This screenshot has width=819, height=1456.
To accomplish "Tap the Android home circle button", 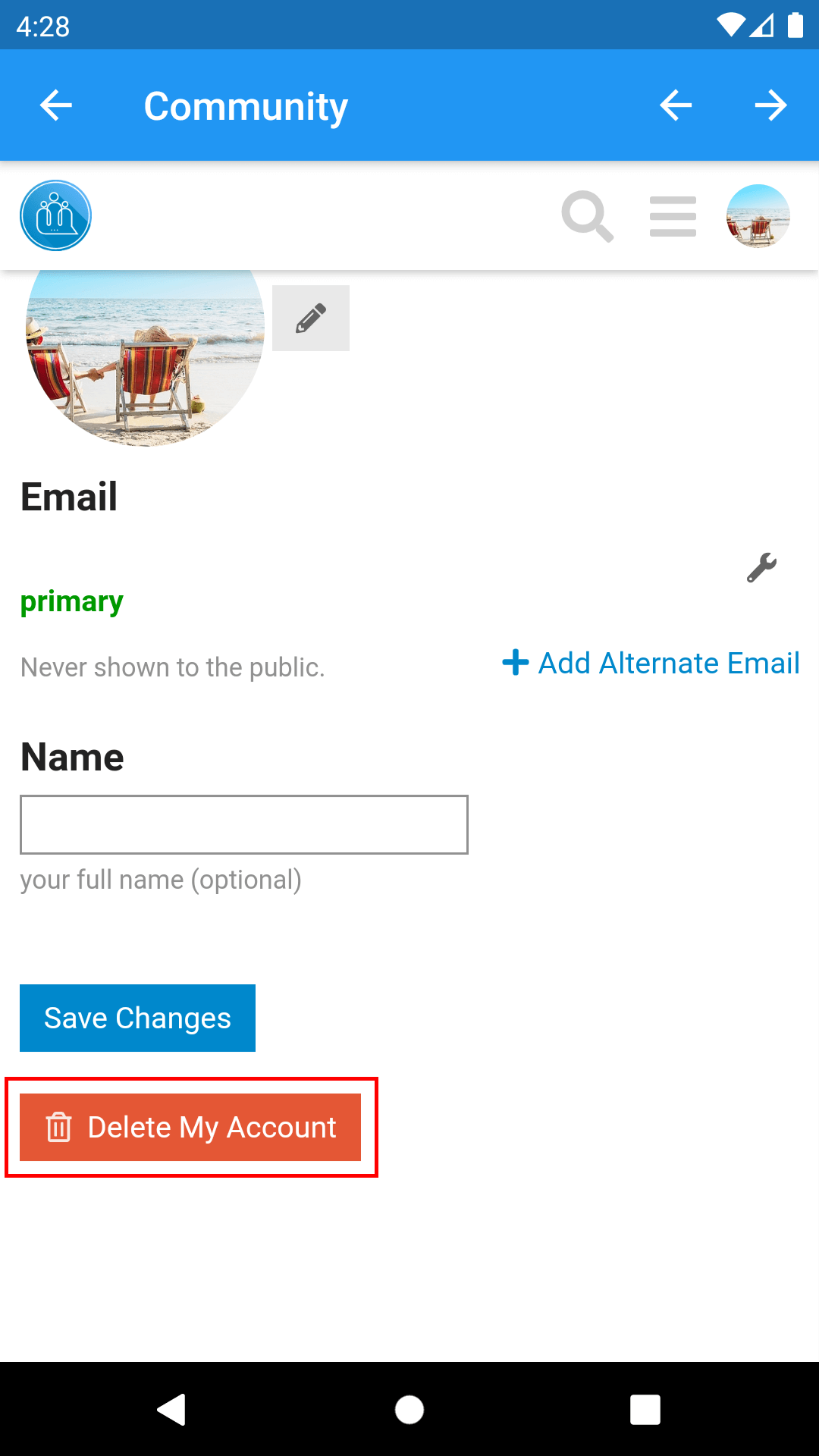I will [x=409, y=1410].
